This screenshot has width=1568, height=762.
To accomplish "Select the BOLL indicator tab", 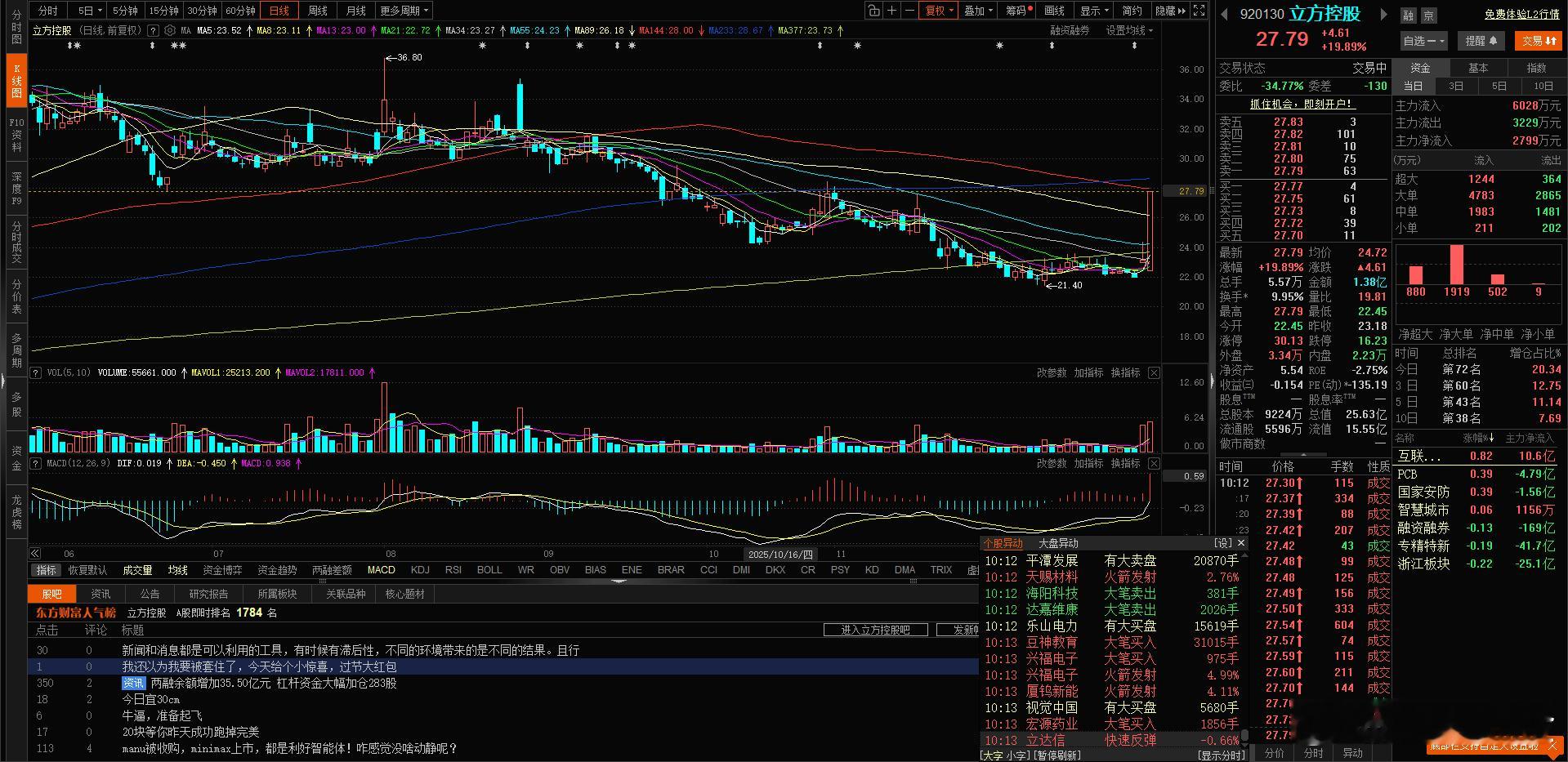I will click(x=489, y=570).
